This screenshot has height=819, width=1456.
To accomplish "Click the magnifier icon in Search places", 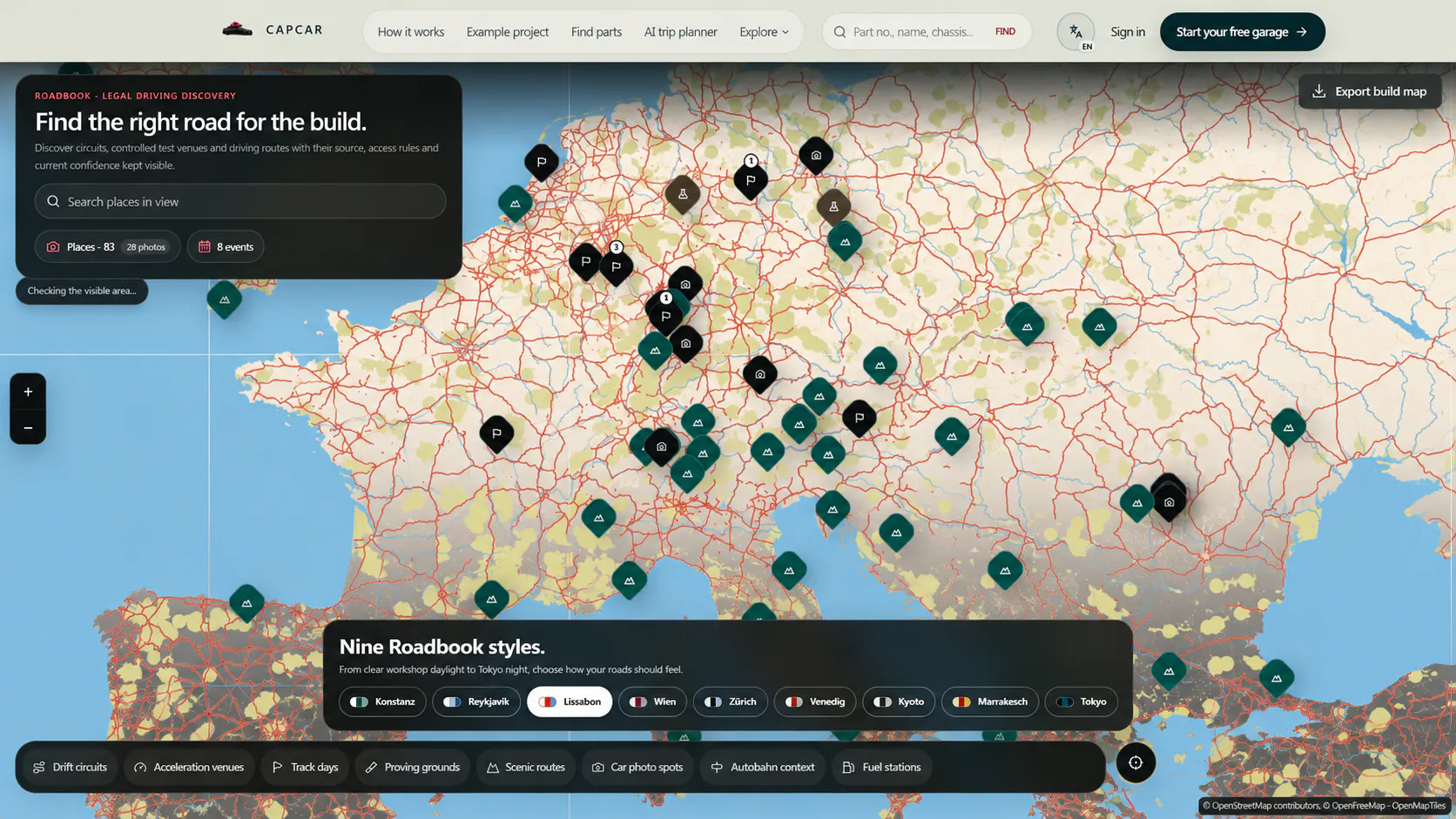I will point(53,201).
